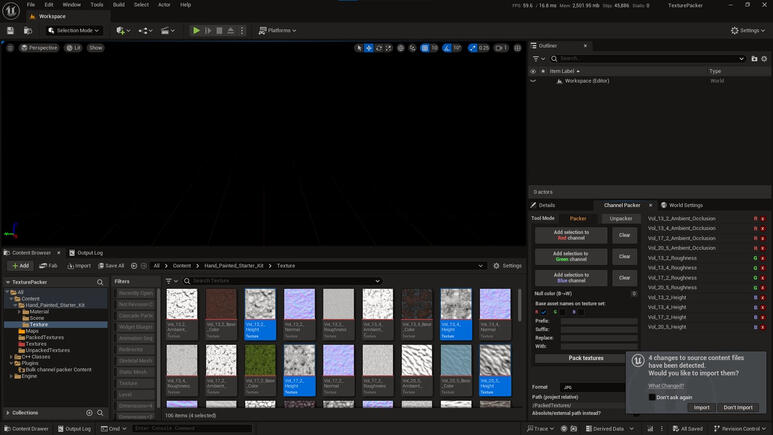Image resolution: width=773 pixels, height=435 pixels.
Task: Activate the viewport Select mode tool
Action: coord(359,48)
